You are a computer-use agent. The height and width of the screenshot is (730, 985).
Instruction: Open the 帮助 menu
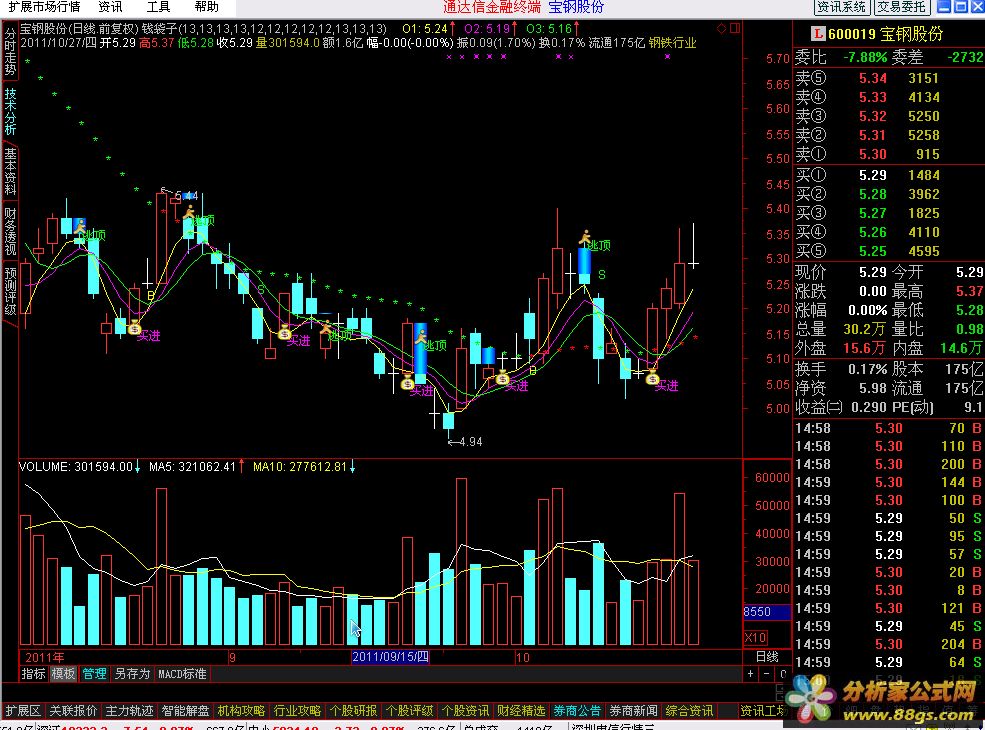[207, 7]
